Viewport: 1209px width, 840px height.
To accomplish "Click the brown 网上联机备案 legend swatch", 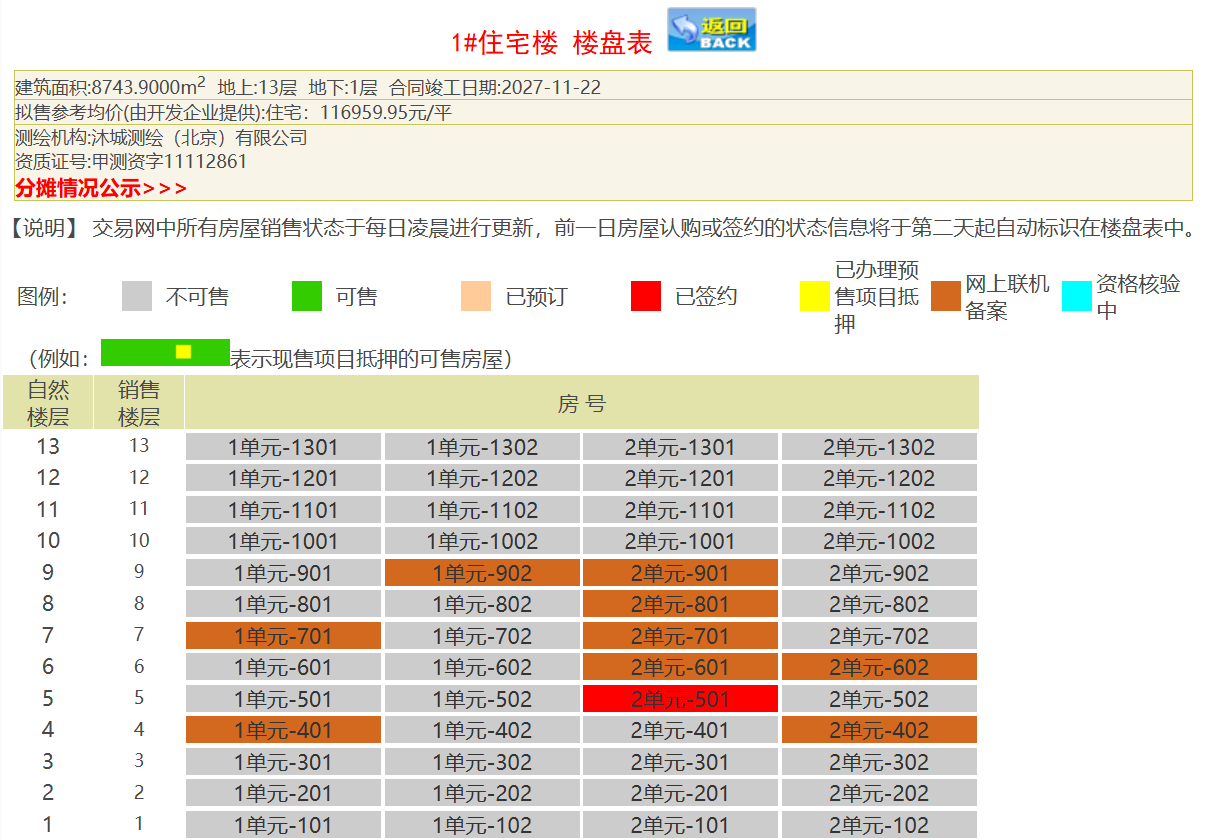I will (x=946, y=297).
